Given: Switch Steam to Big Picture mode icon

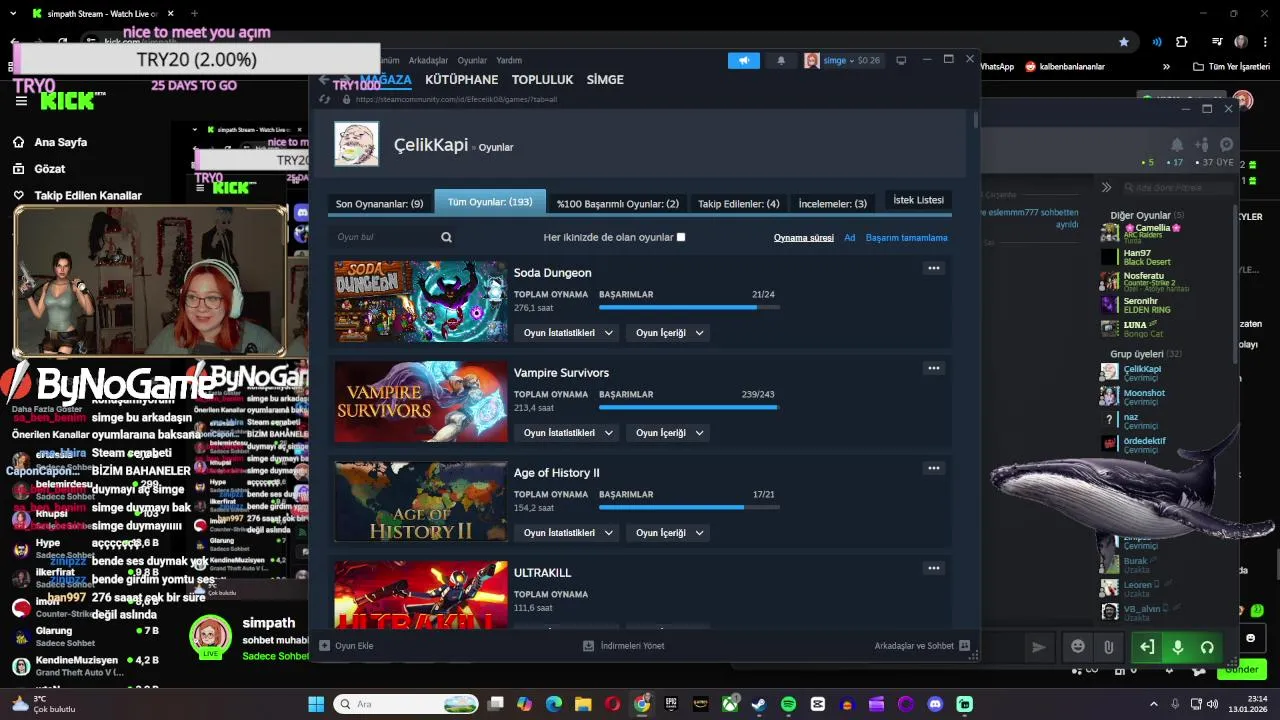Looking at the screenshot, I should click(901, 60).
